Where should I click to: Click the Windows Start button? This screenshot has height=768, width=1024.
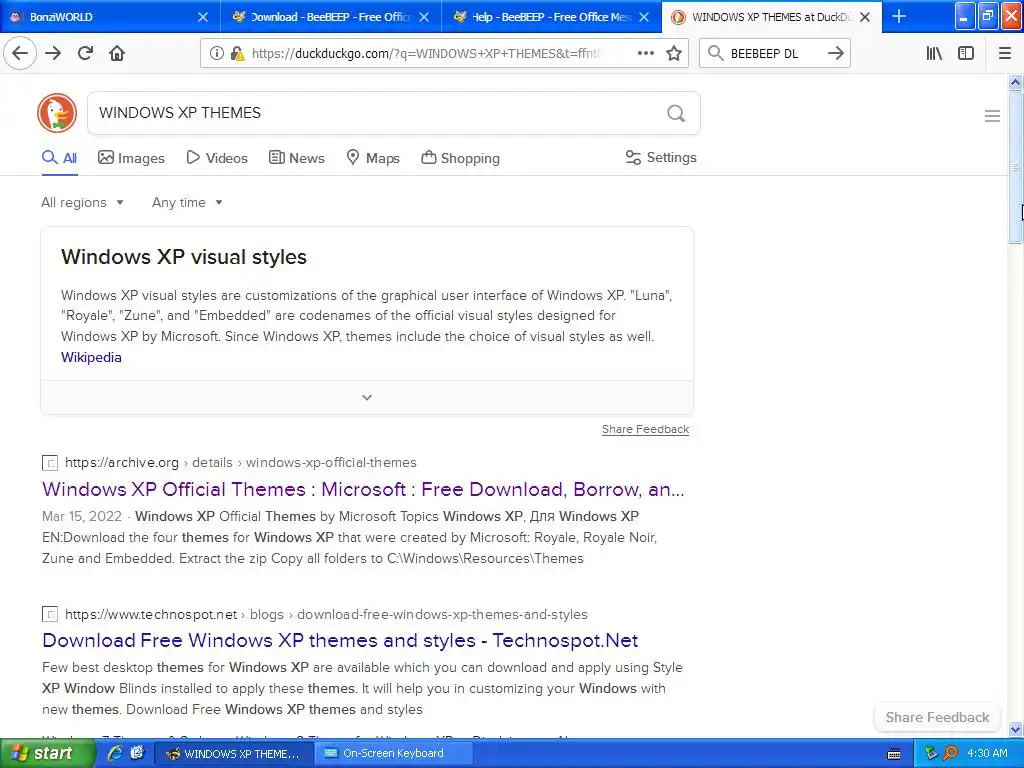click(x=46, y=753)
